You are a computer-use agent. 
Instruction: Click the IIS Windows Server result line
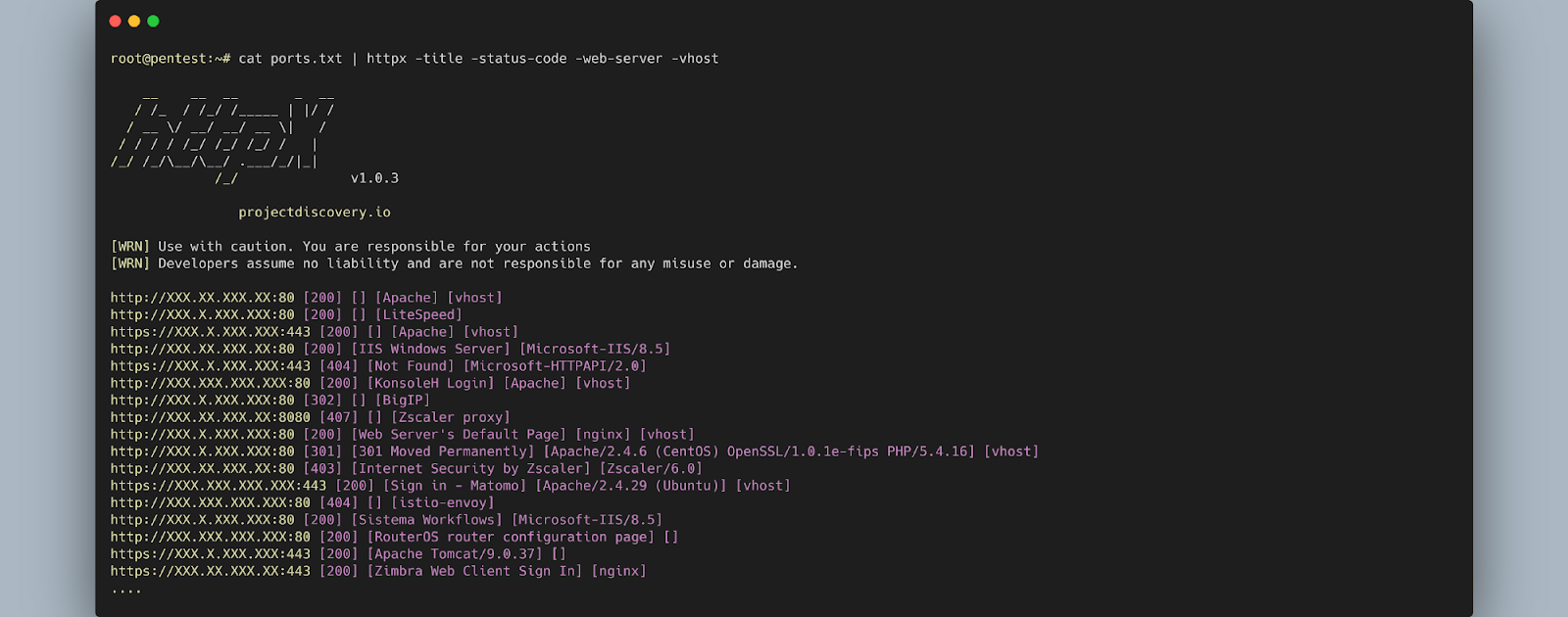point(390,349)
